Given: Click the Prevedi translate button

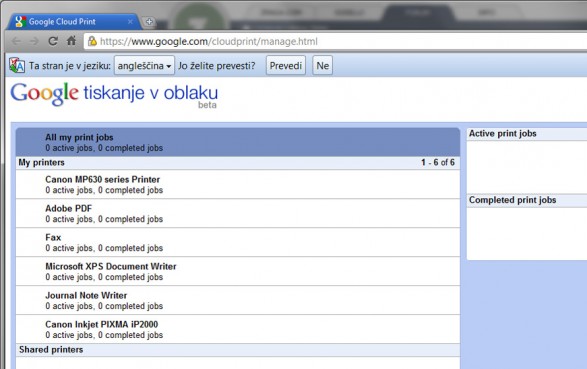Looking at the screenshot, I should coord(286,65).
